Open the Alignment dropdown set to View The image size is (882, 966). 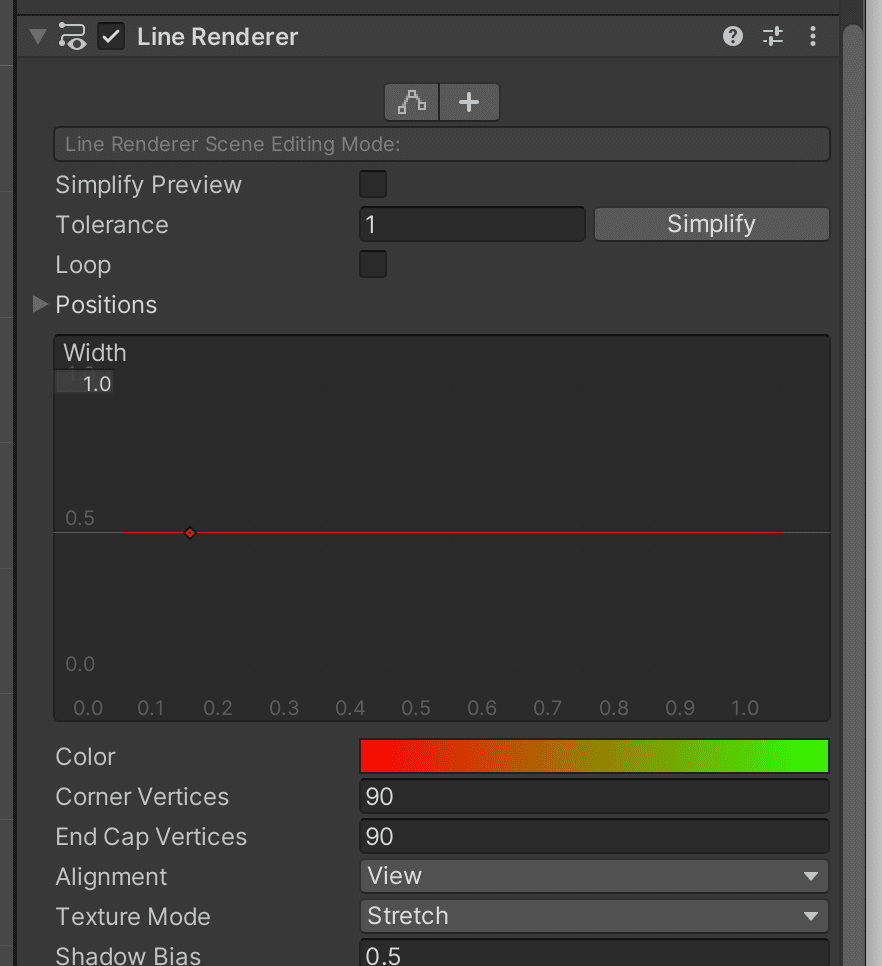tap(593, 877)
